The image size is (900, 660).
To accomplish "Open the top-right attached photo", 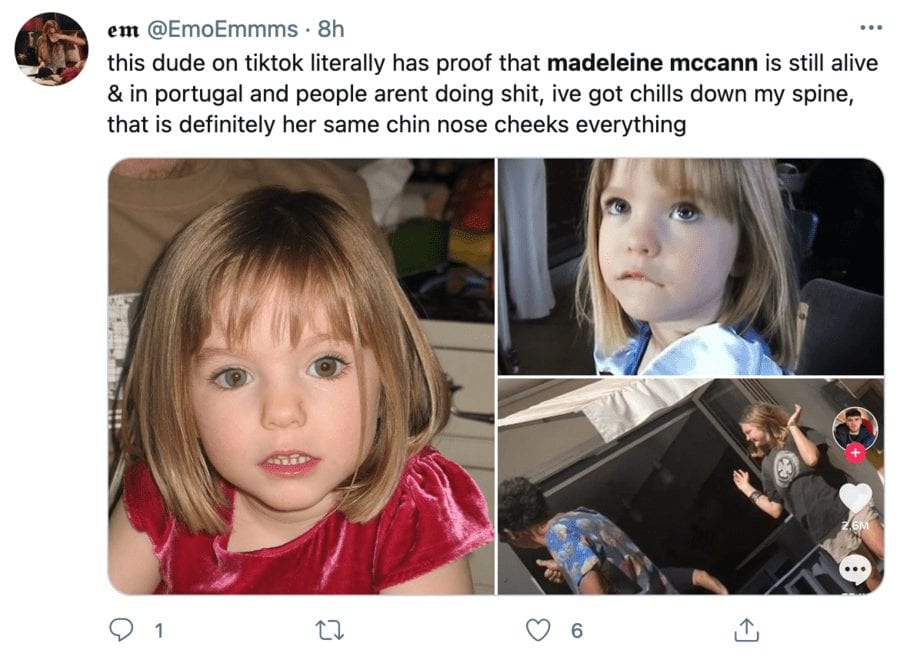I will point(690,266).
